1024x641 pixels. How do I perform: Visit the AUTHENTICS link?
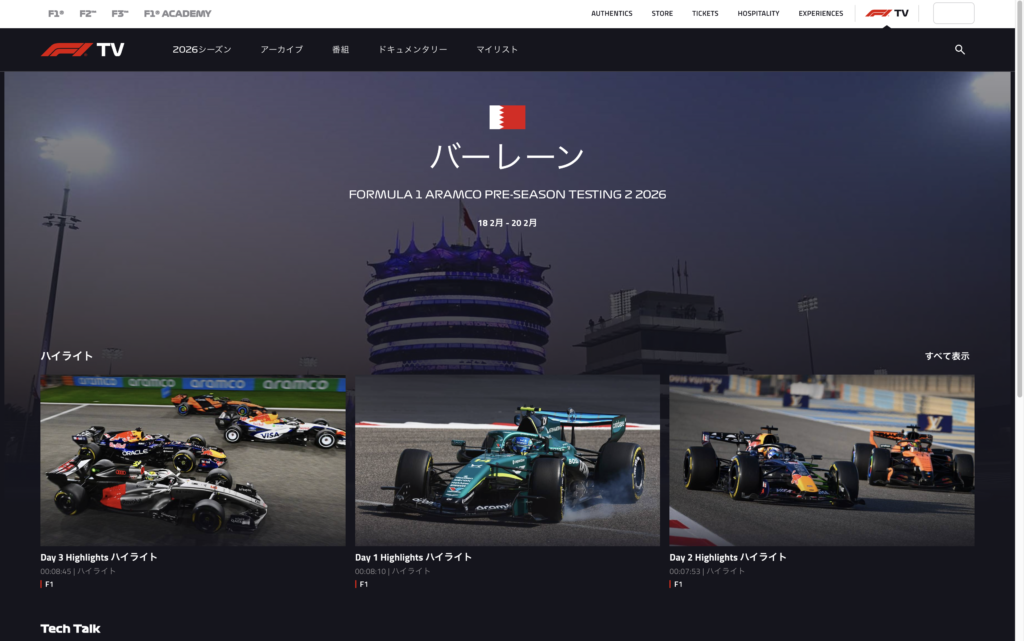(x=611, y=14)
